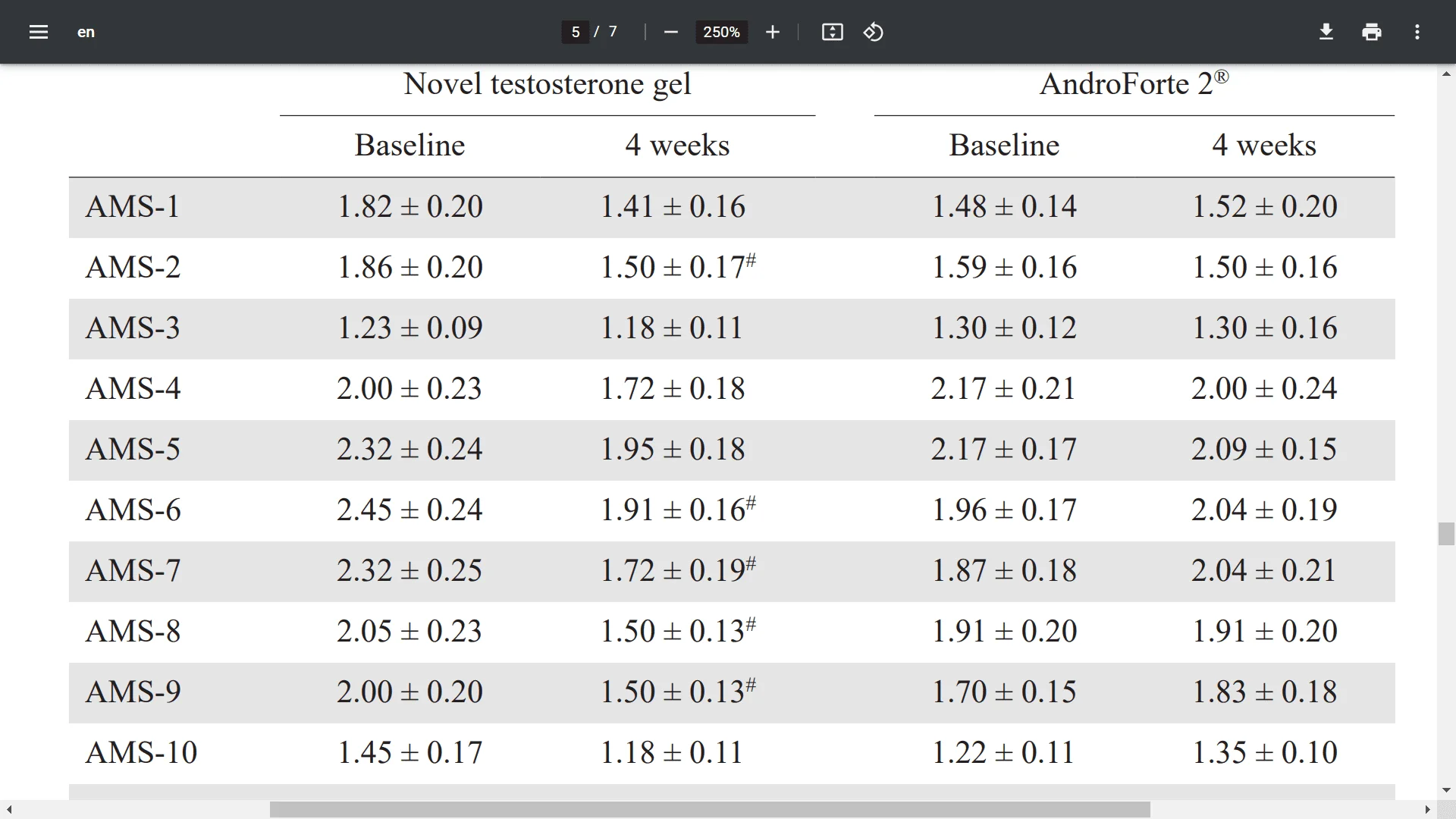Click value '2.32 ± 0.24' in AMS-5
The height and width of the screenshot is (819, 1456).
409,449
